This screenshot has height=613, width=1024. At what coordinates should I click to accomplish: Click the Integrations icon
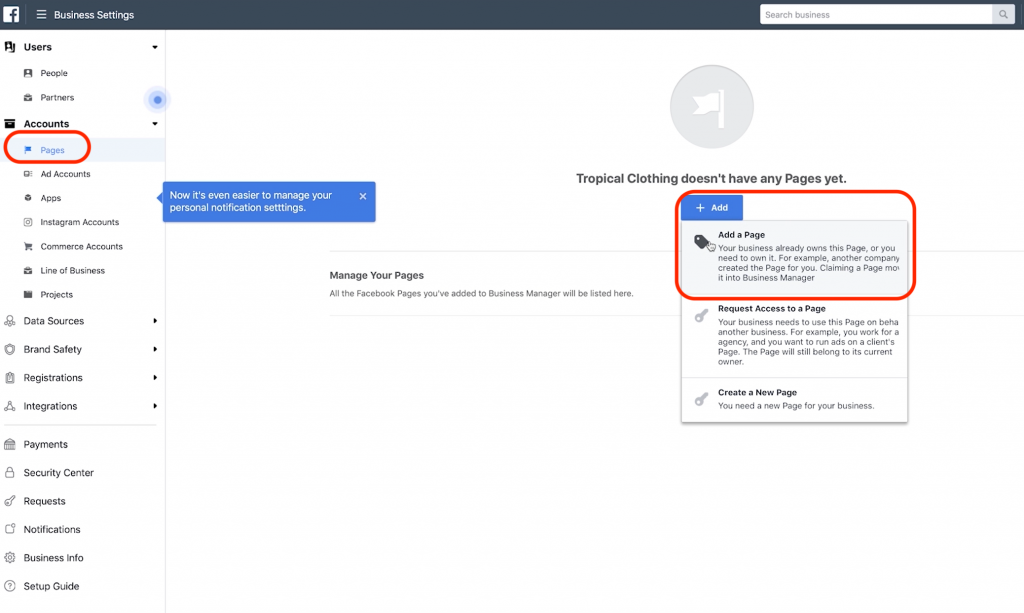10,406
